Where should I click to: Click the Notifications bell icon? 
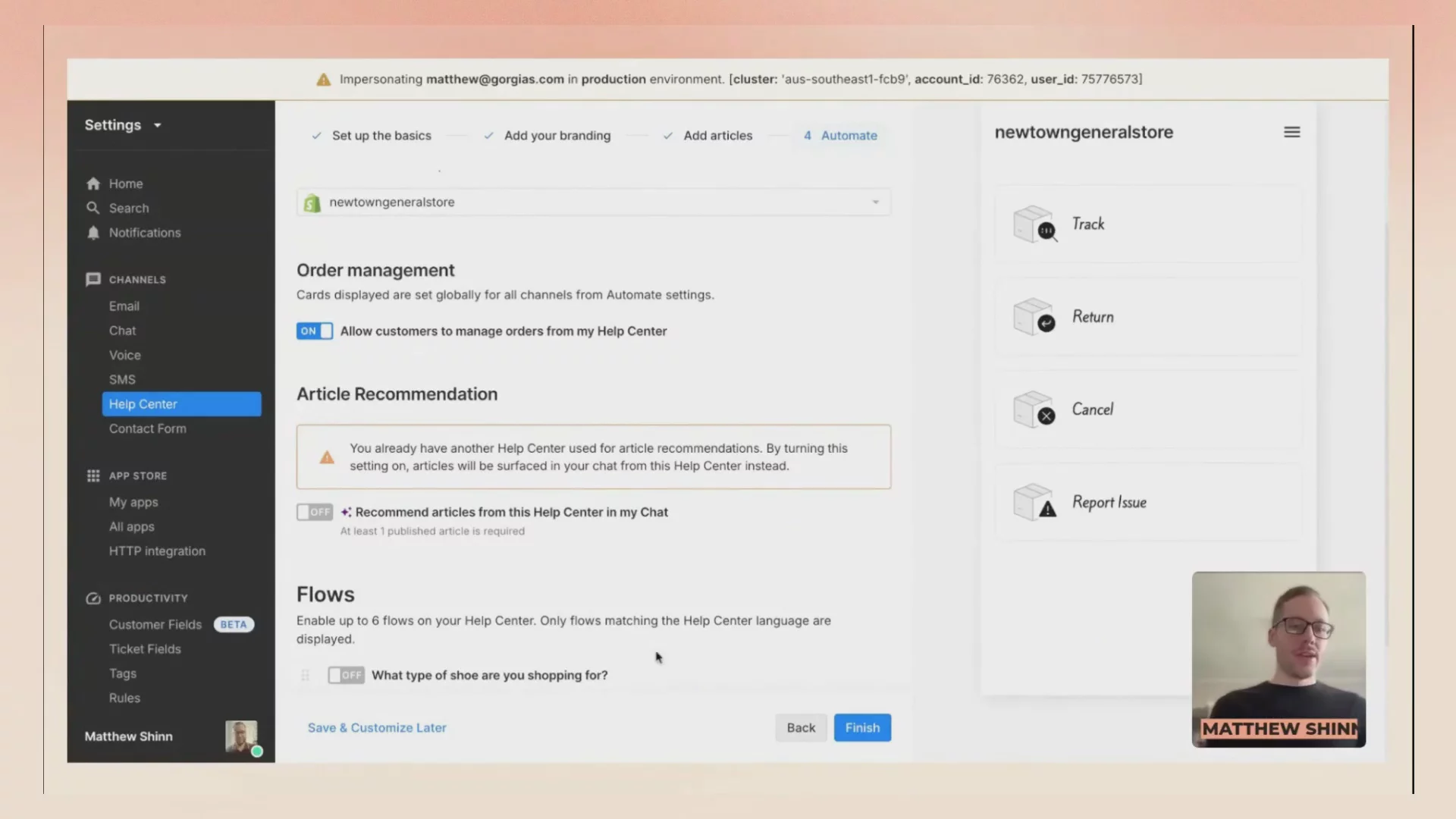(93, 233)
